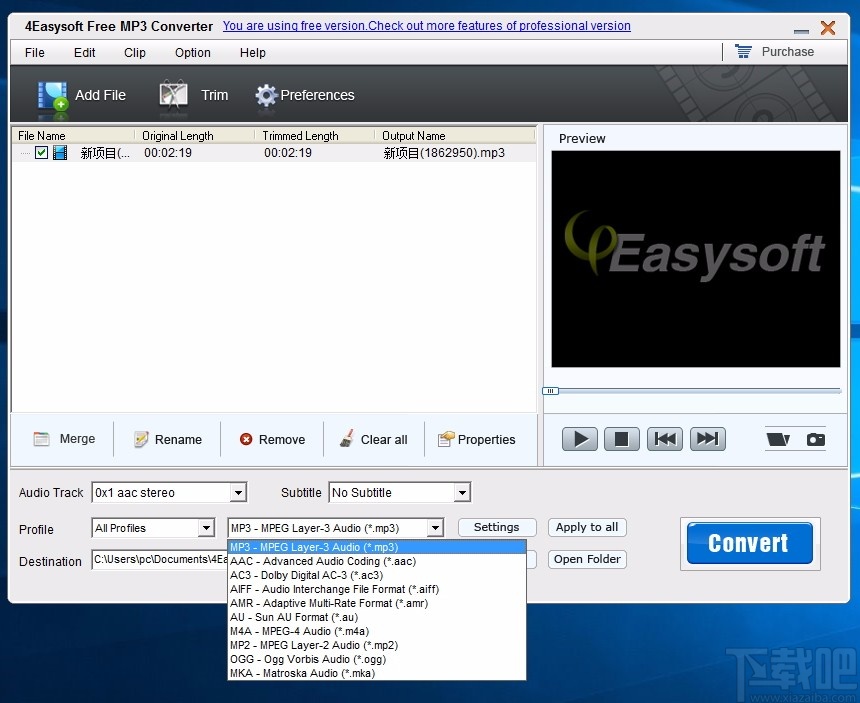The width and height of the screenshot is (860, 703).
Task: Open the Option menu
Action: click(x=192, y=52)
